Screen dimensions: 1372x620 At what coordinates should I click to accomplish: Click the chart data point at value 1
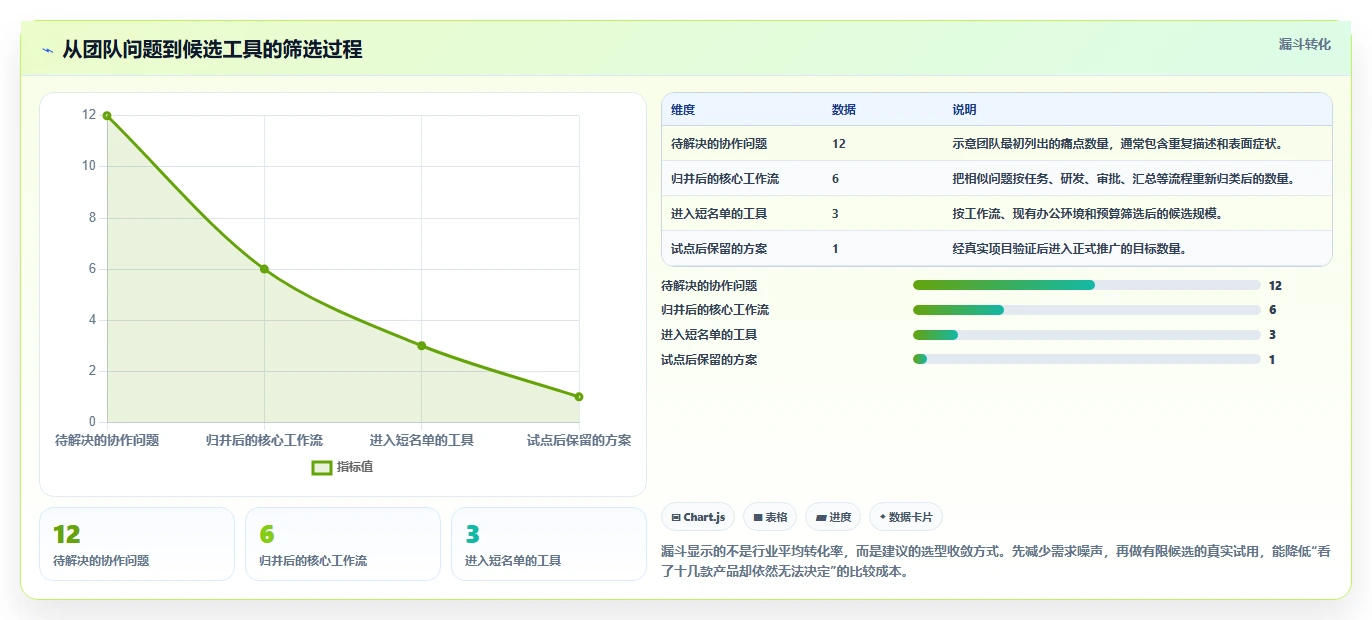tap(579, 397)
